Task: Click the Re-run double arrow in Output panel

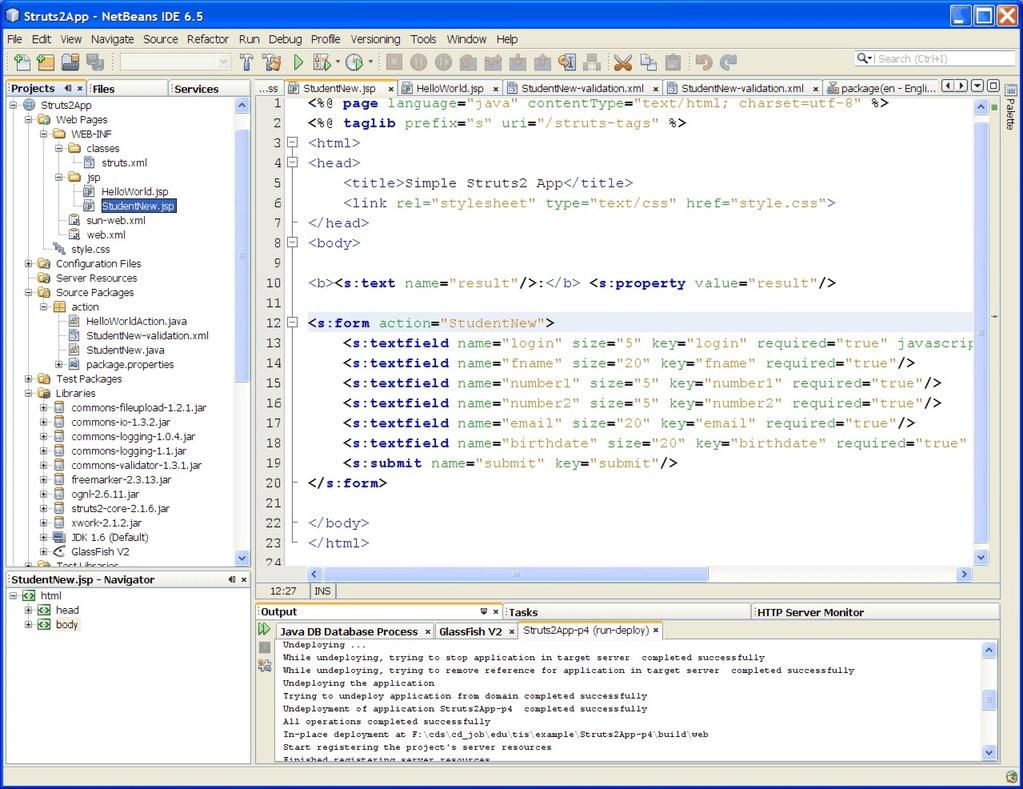Action: [264, 629]
